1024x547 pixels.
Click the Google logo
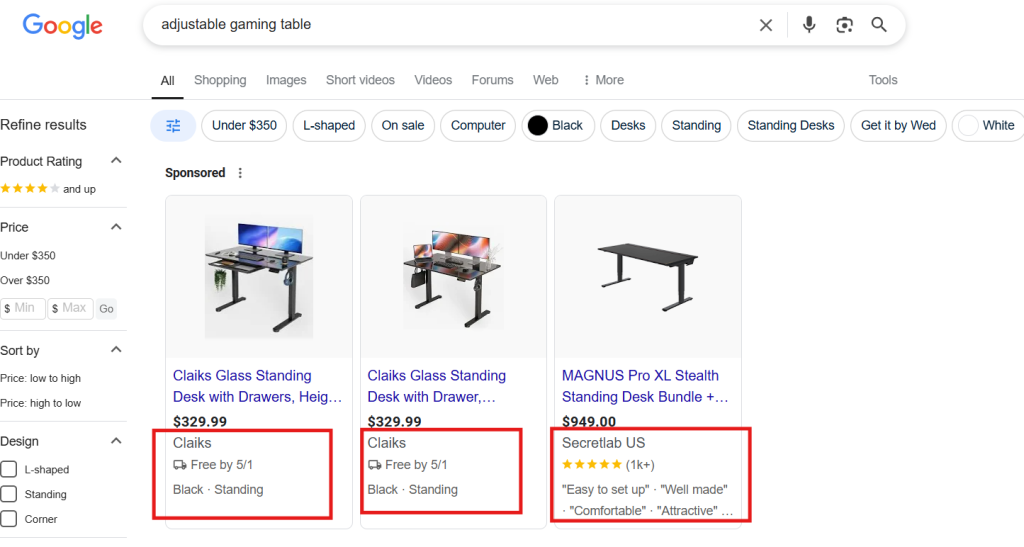pos(62,26)
